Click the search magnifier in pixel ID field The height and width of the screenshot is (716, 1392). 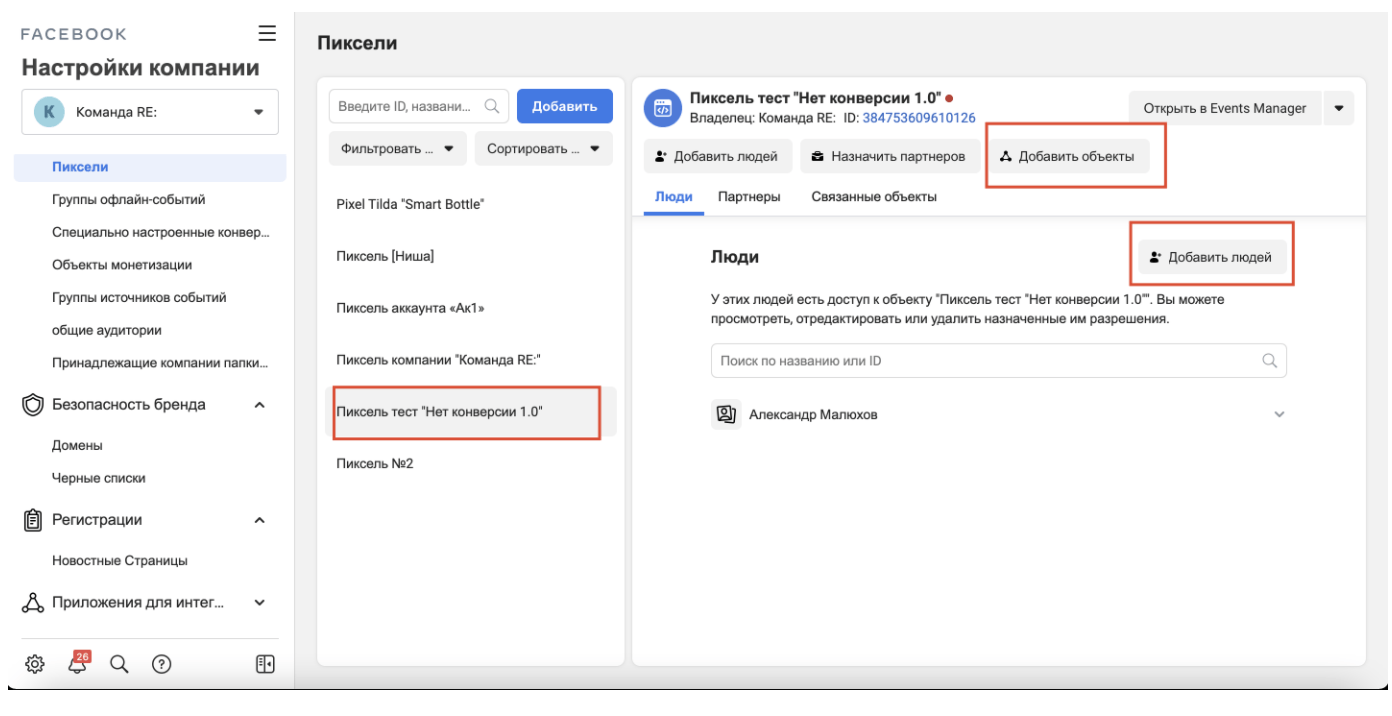pos(492,106)
